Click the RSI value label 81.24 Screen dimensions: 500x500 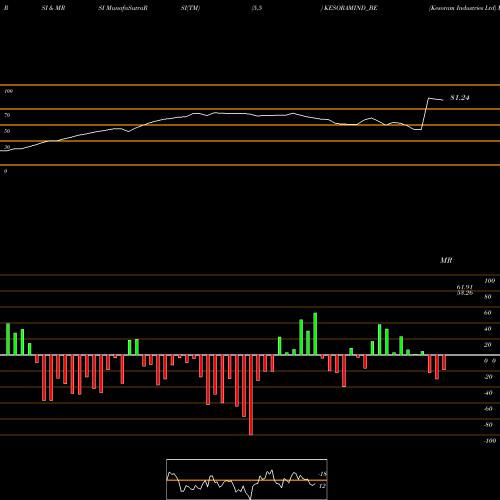pos(460,98)
